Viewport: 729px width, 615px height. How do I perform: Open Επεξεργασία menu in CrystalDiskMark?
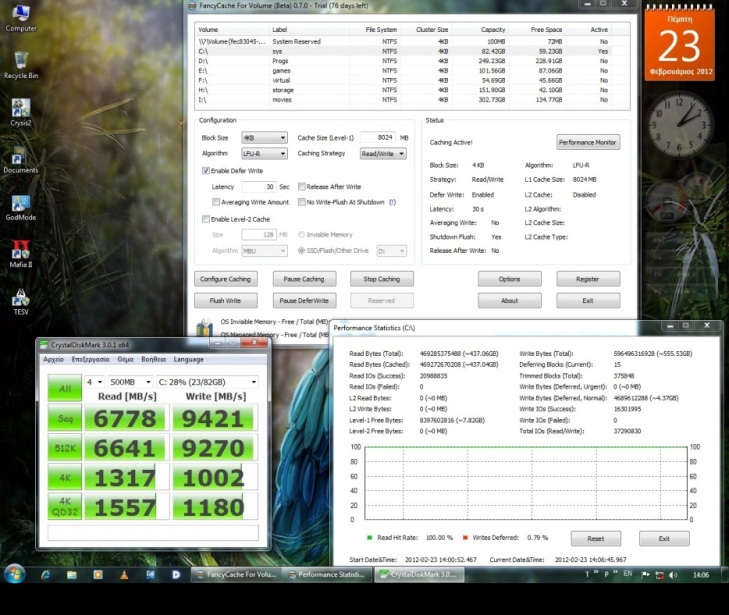(91, 359)
